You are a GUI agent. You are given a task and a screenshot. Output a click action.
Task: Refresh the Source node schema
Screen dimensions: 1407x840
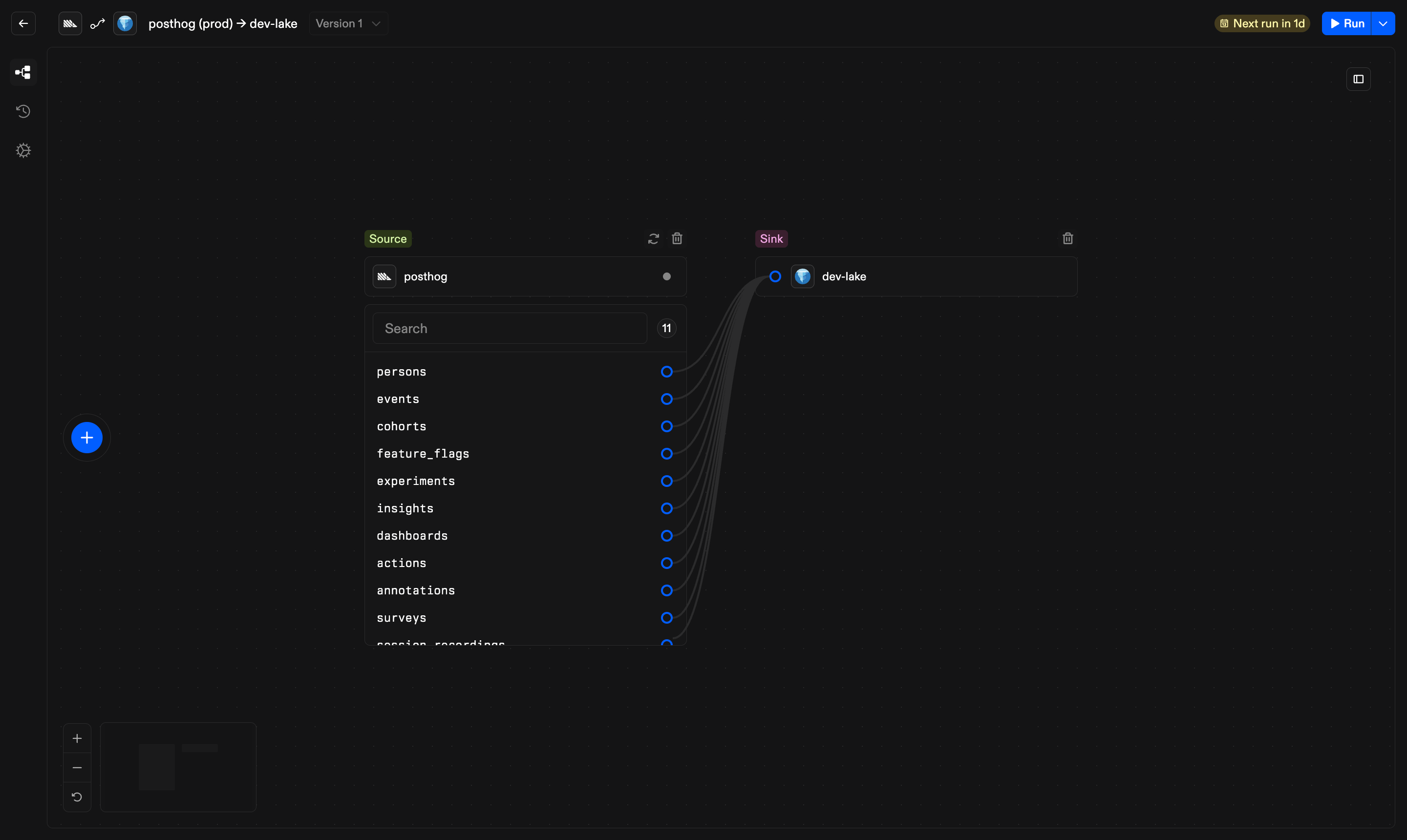pos(653,239)
